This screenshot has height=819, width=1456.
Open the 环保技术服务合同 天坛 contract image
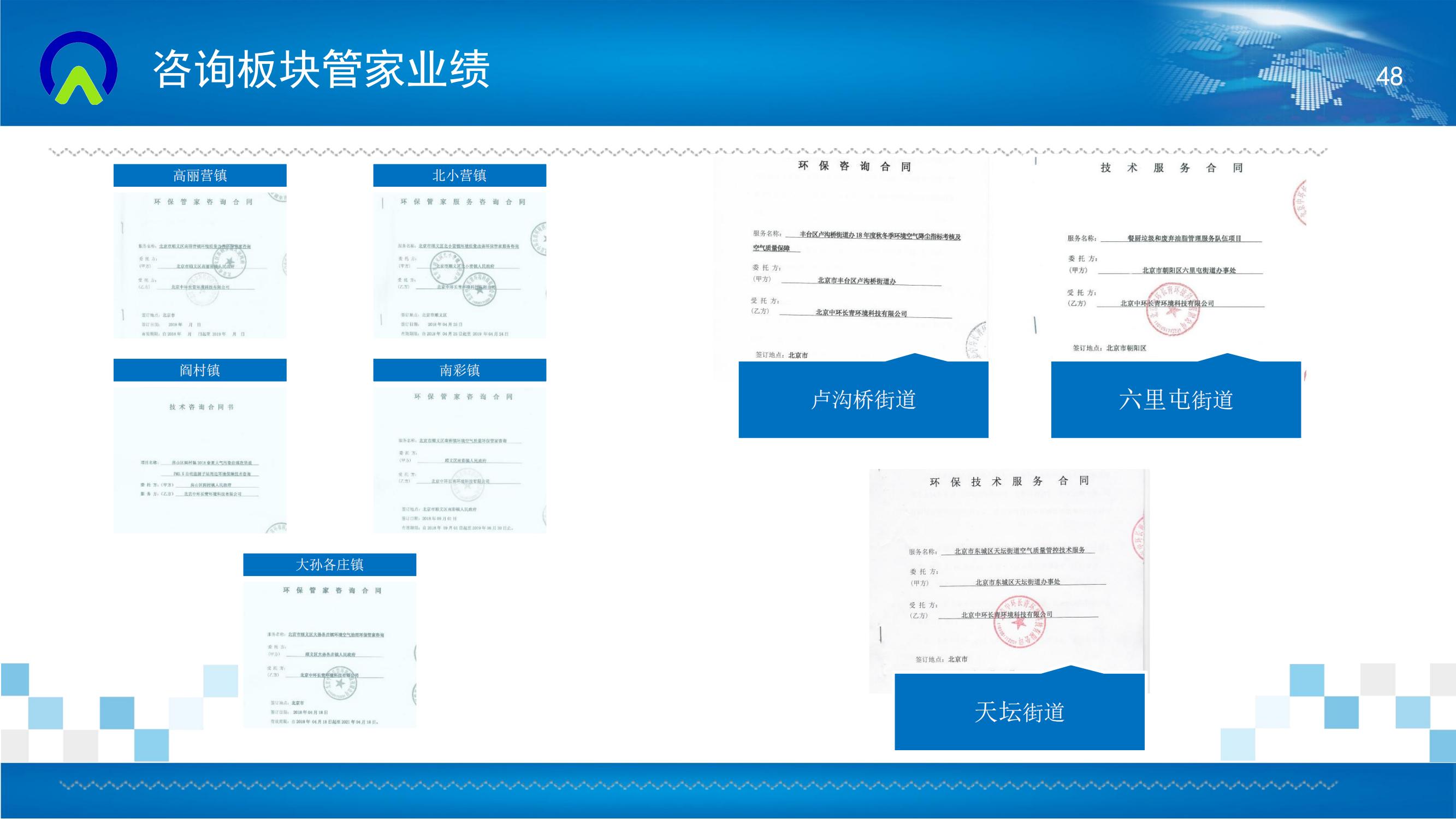coord(1009,565)
